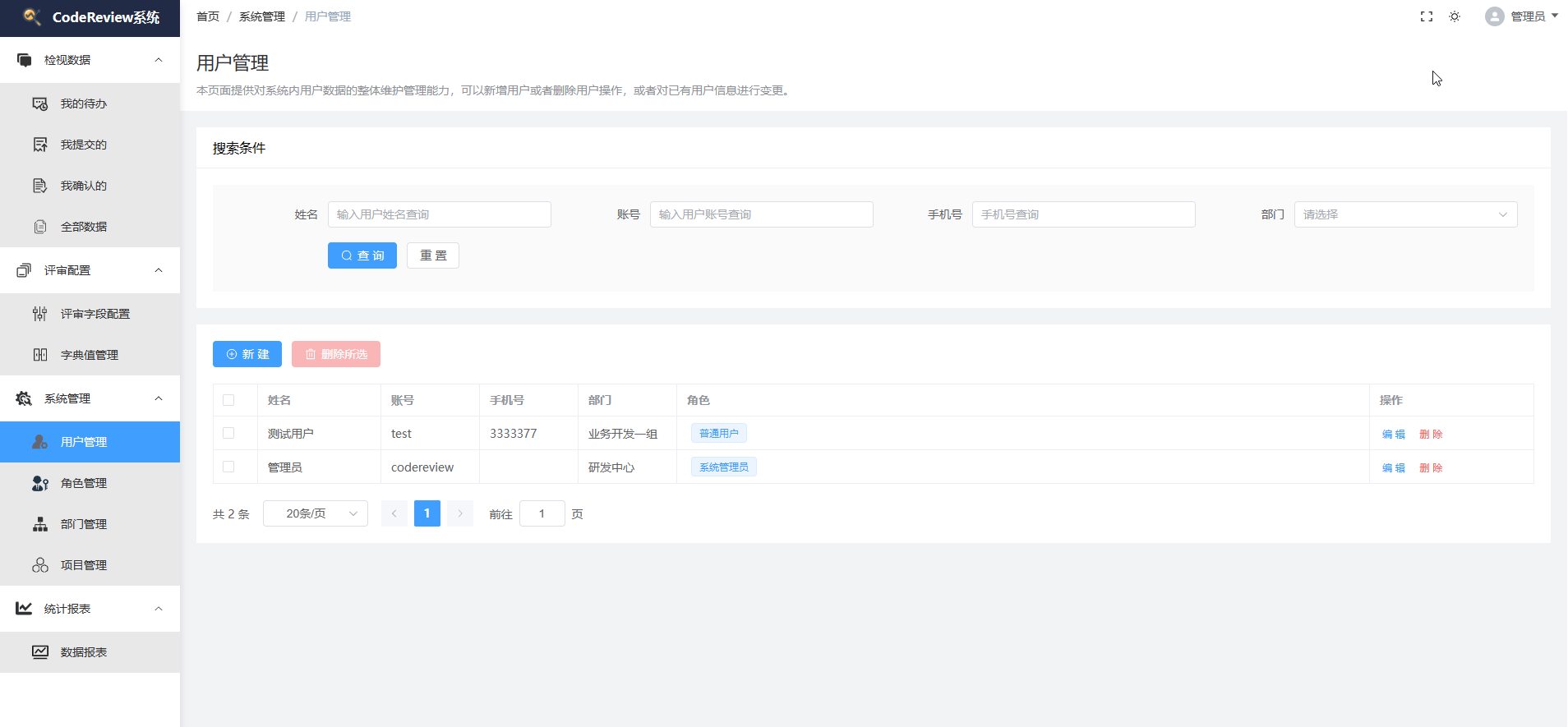
Task: Check the checkbox for 测试用户 row
Action: (228, 433)
